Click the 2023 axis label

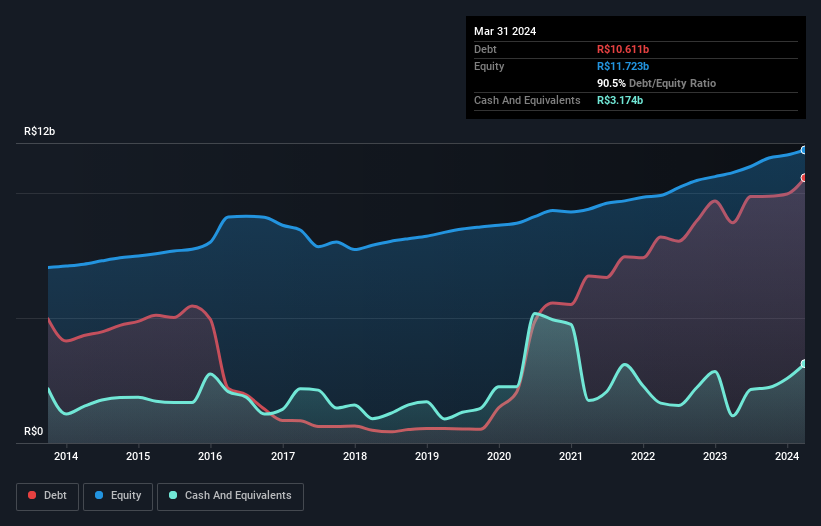click(715, 456)
